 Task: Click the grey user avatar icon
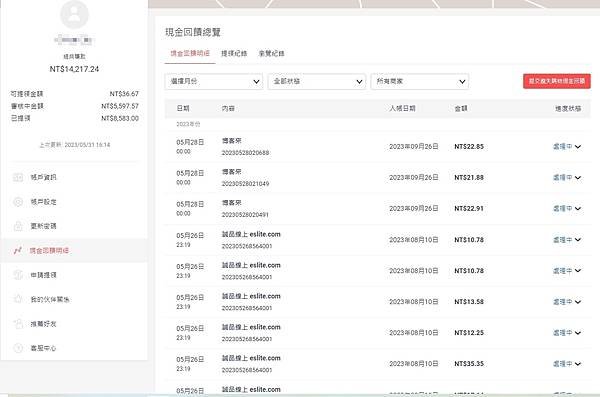[x=74, y=14]
